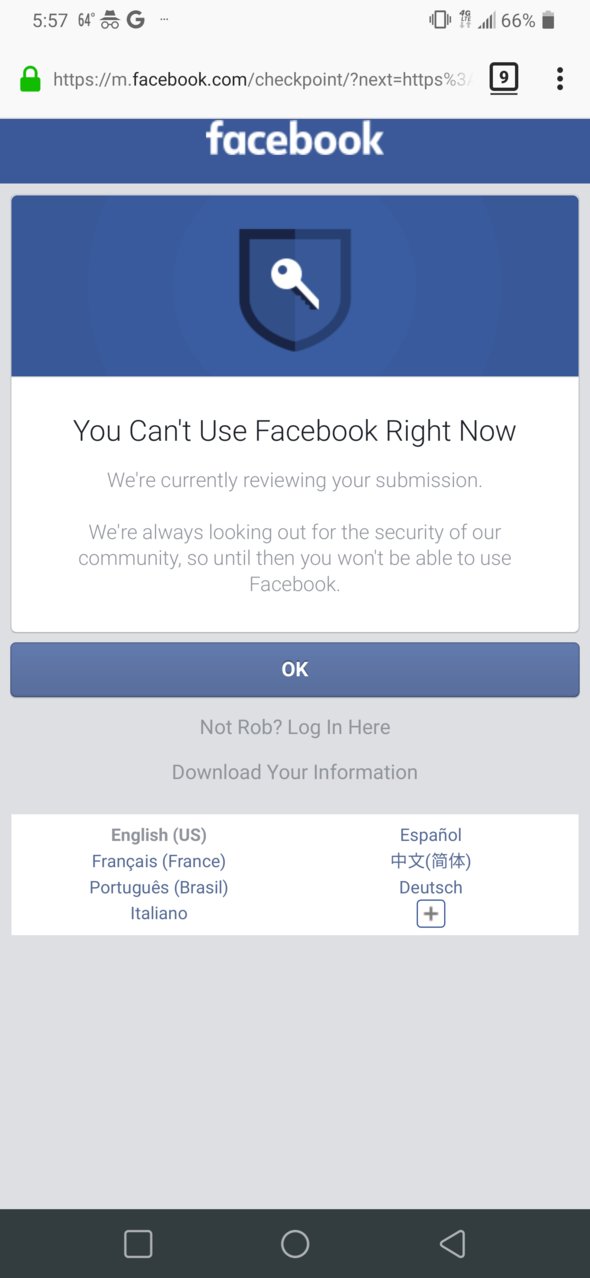Screen dimensions: 590x1278
Task: Select Italiano language
Action: [x=159, y=913]
